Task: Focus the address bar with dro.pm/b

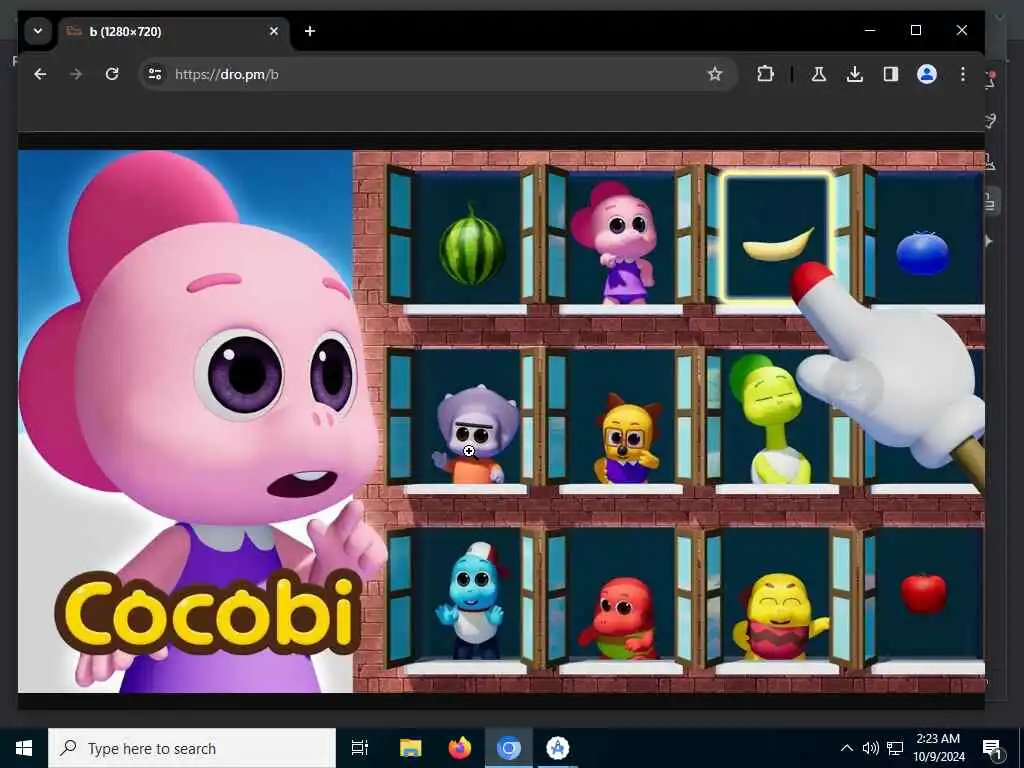Action: pyautogui.click(x=438, y=74)
